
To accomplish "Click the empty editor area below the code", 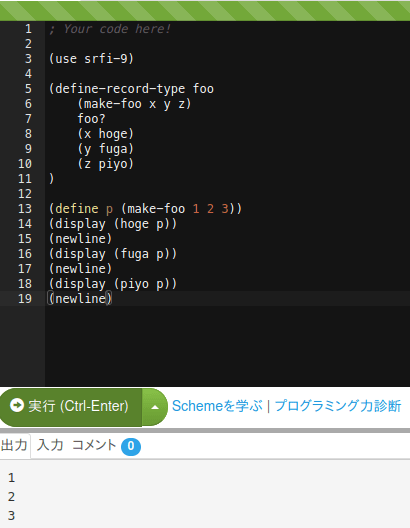I will pyautogui.click(x=227, y=345).
